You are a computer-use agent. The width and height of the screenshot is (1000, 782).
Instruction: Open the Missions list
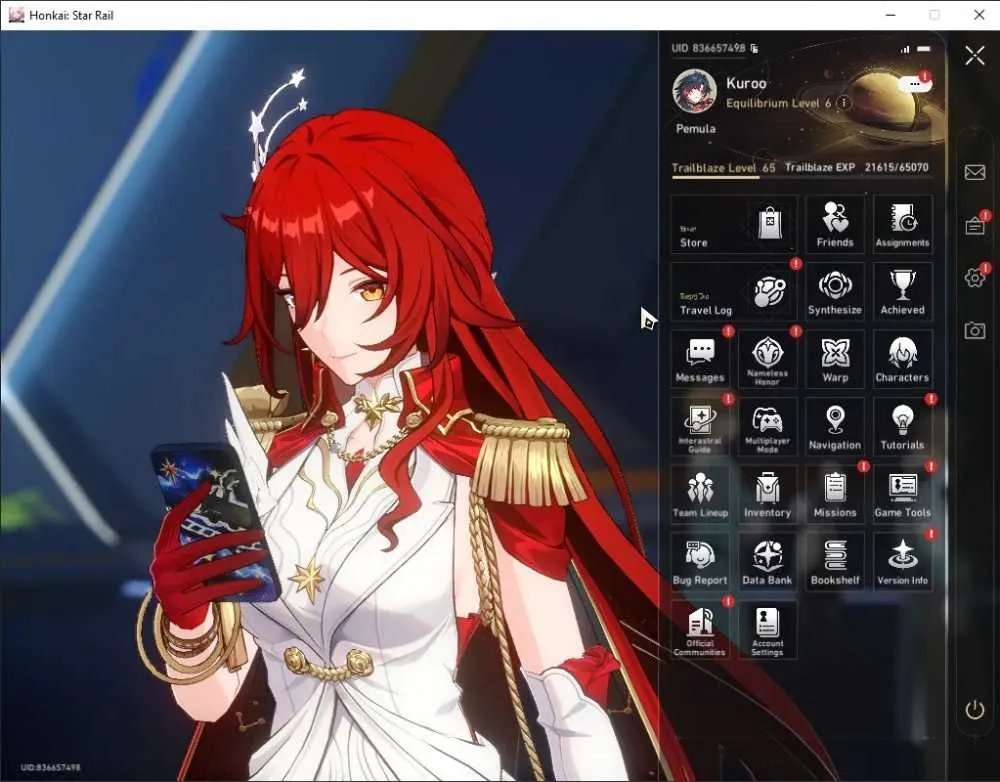tap(835, 495)
